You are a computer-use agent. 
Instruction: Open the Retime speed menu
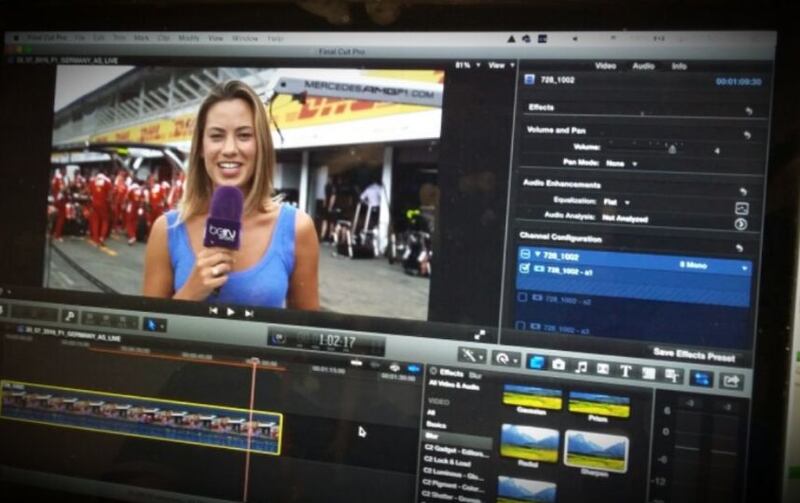[x=506, y=359]
